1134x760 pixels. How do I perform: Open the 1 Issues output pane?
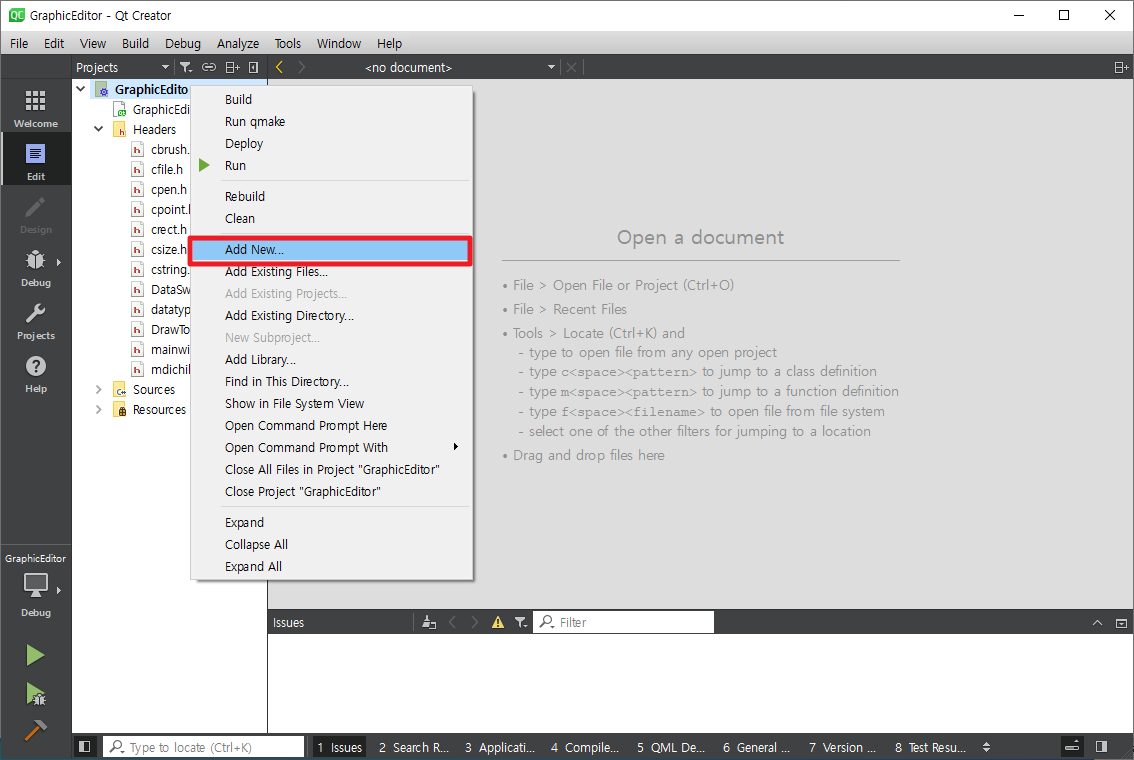tap(339, 747)
